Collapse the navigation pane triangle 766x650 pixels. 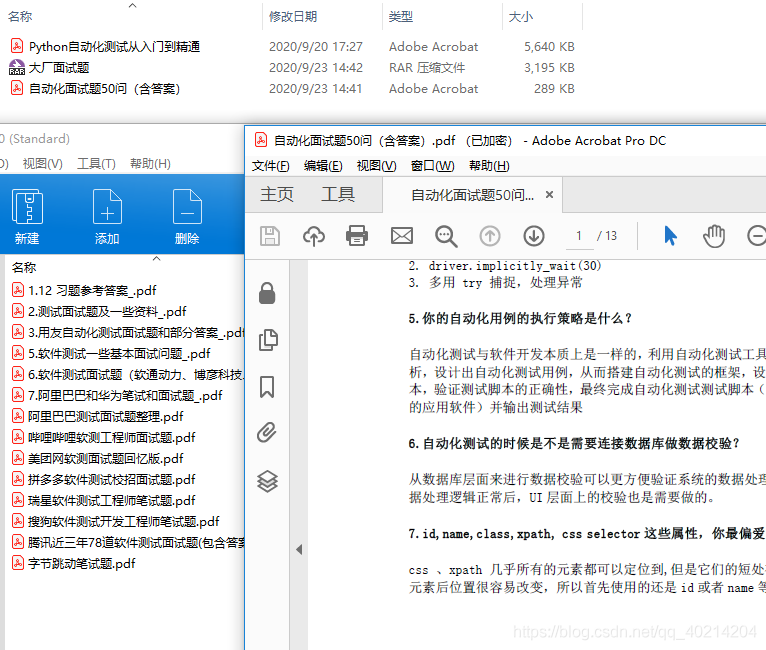pyautogui.click(x=299, y=549)
